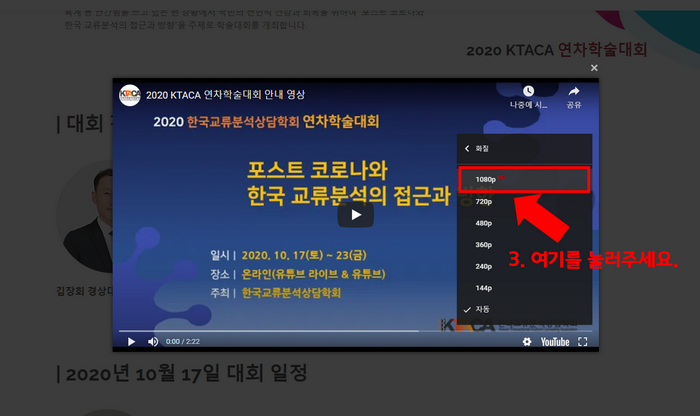Screen dimensions: 700x416
Task: Click the large center play button
Action: click(x=355, y=215)
